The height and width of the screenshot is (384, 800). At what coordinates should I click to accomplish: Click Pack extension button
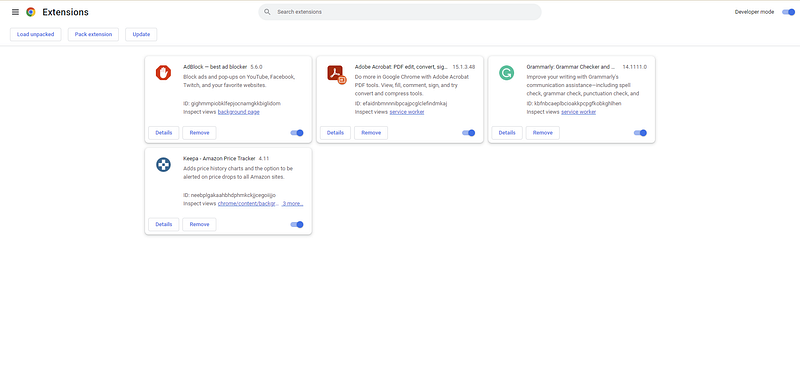tap(93, 34)
